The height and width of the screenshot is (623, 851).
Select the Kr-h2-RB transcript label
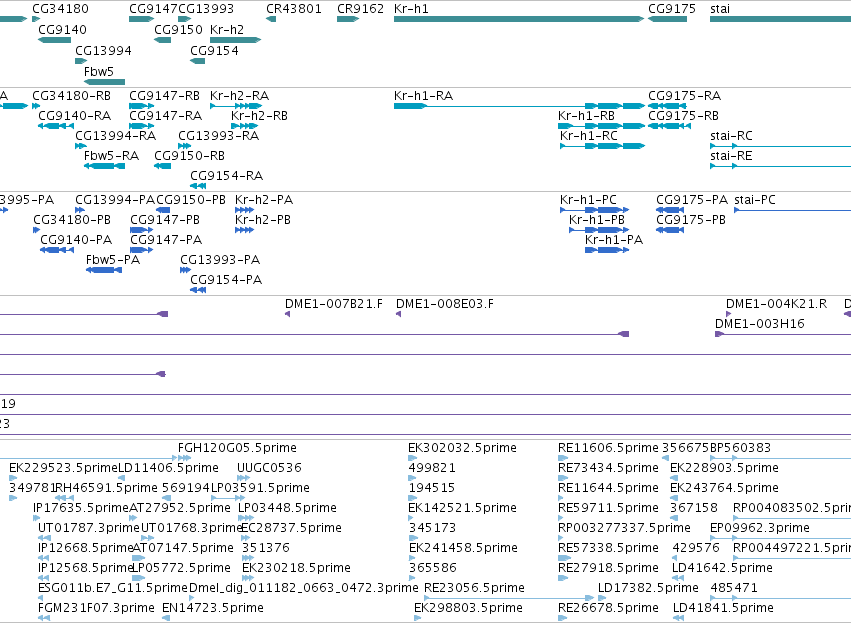pos(259,116)
